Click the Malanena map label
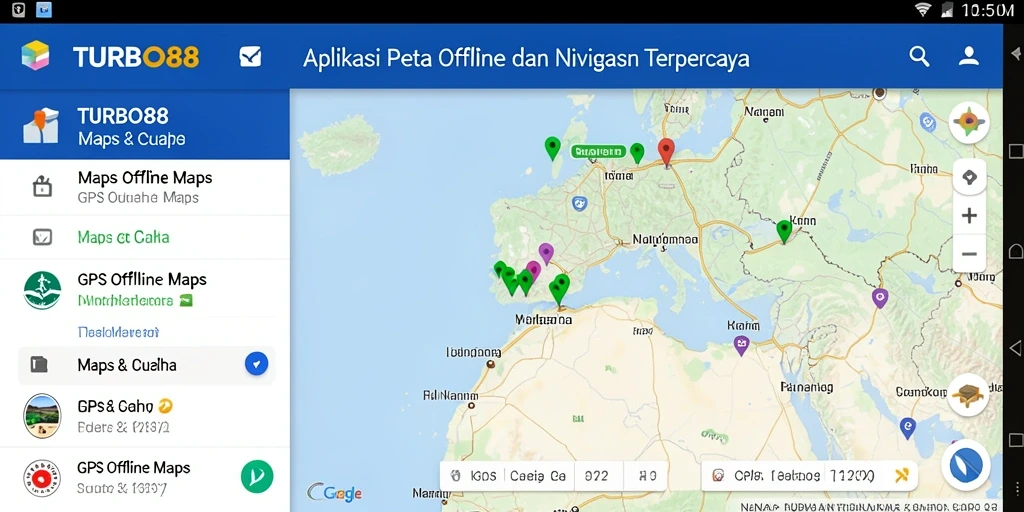 [x=543, y=320]
